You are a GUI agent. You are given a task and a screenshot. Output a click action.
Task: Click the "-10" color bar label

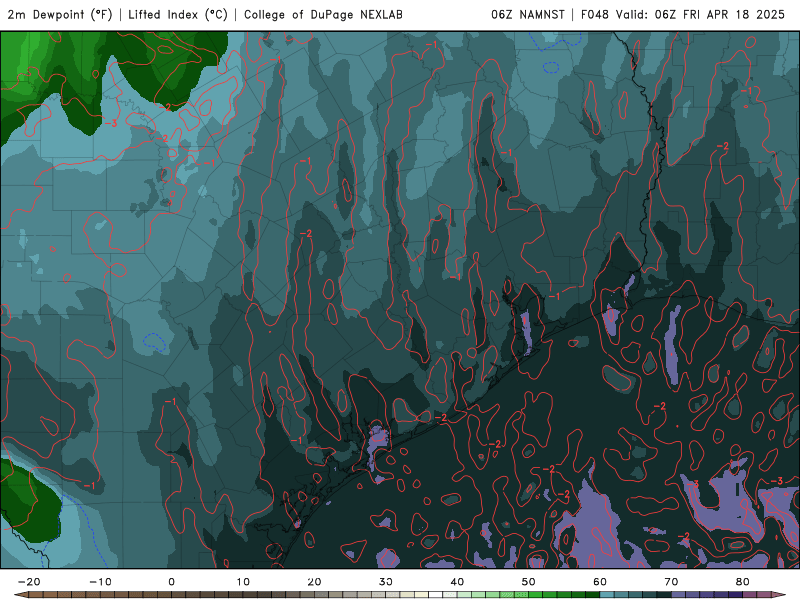[100, 582]
